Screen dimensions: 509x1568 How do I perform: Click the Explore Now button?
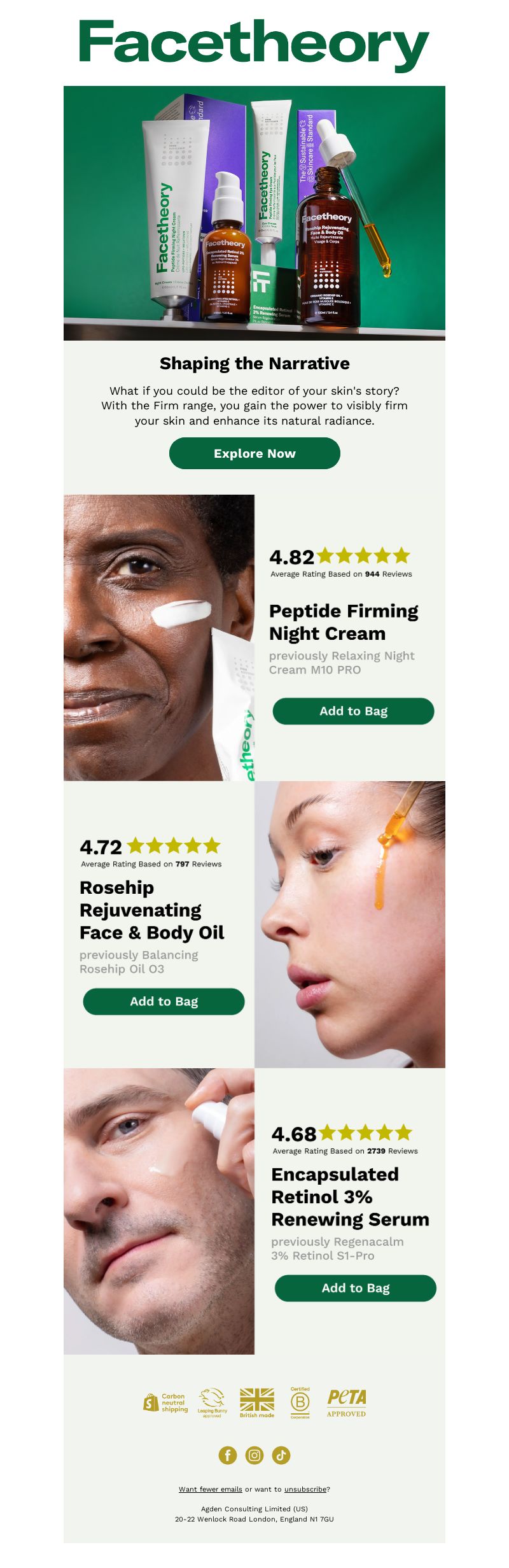point(254,453)
